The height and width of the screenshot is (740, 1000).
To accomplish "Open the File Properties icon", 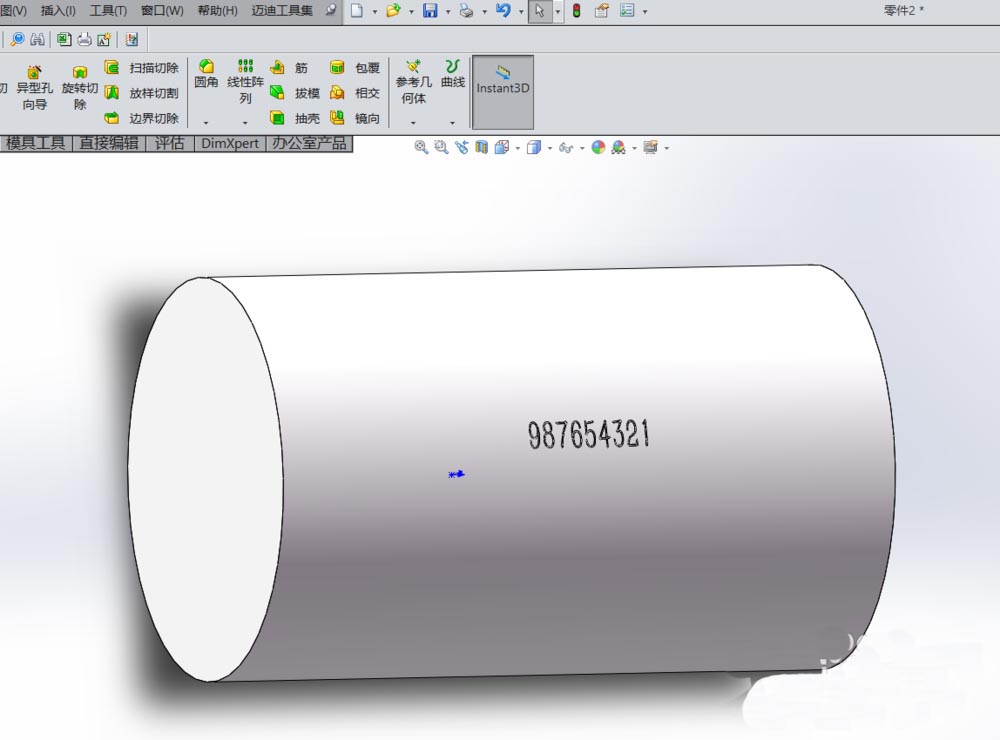I will pos(601,11).
